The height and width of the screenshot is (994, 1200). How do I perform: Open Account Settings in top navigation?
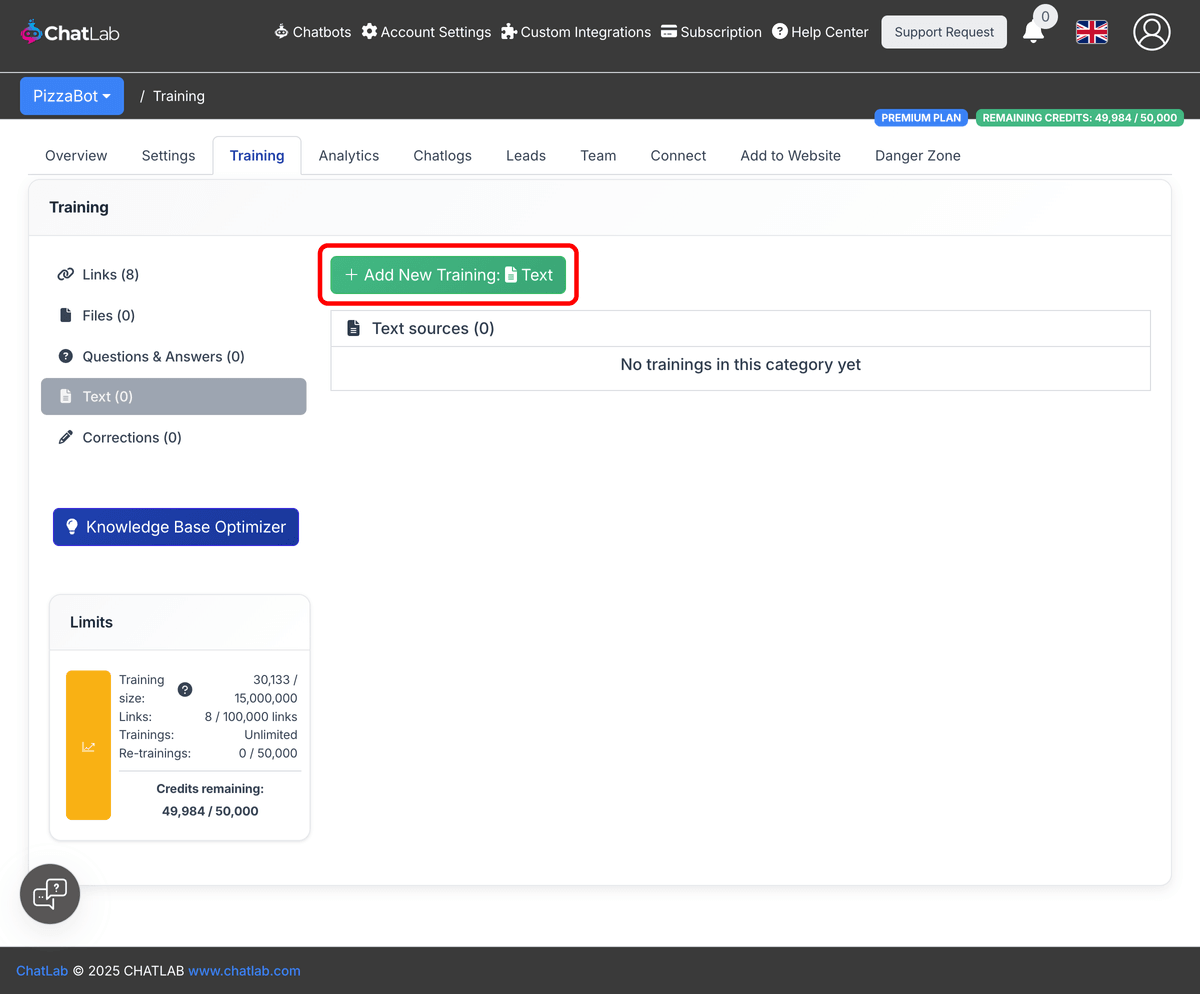[x=426, y=32]
